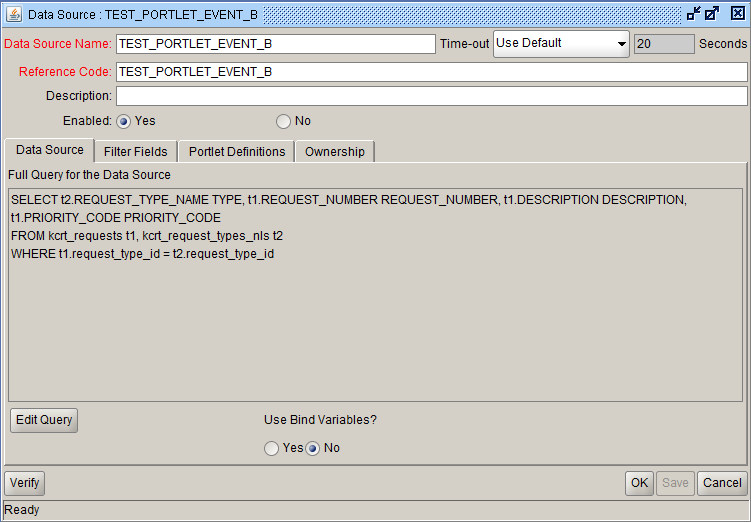Select No for Enabled

point(283,121)
